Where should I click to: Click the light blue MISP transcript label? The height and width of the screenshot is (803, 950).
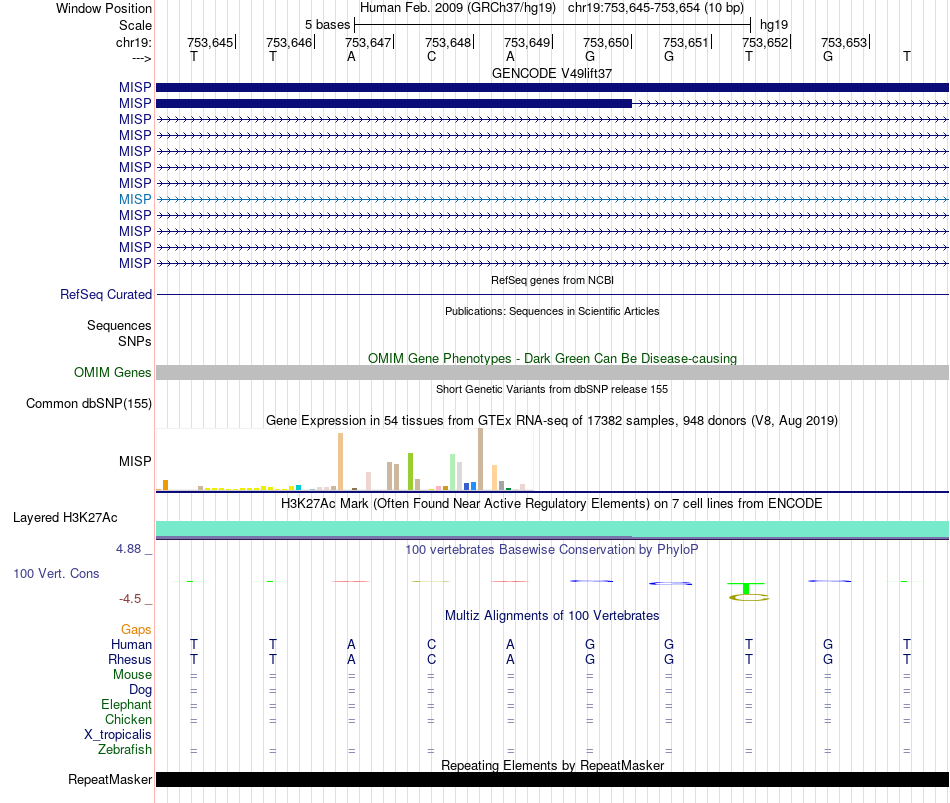coord(135,199)
